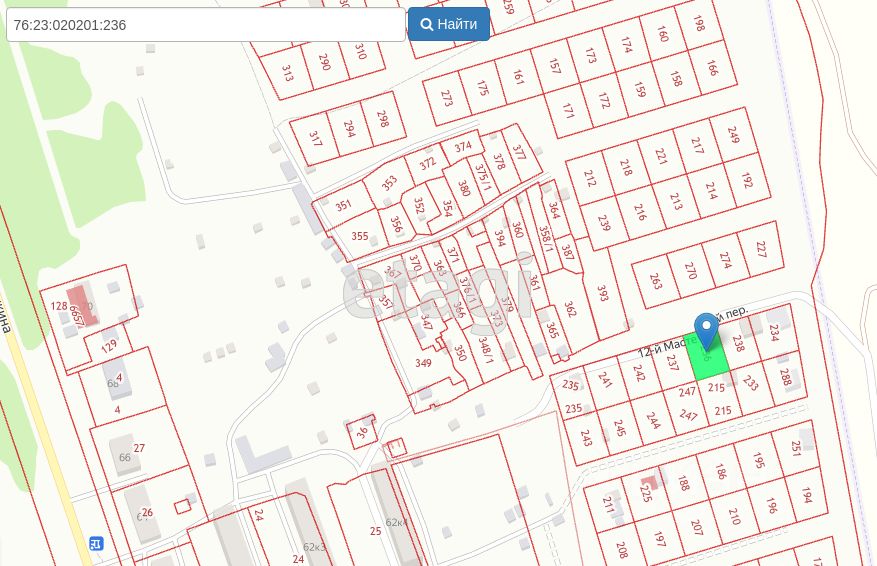Select parcel labeled 350
The image size is (877, 566).
point(460,353)
